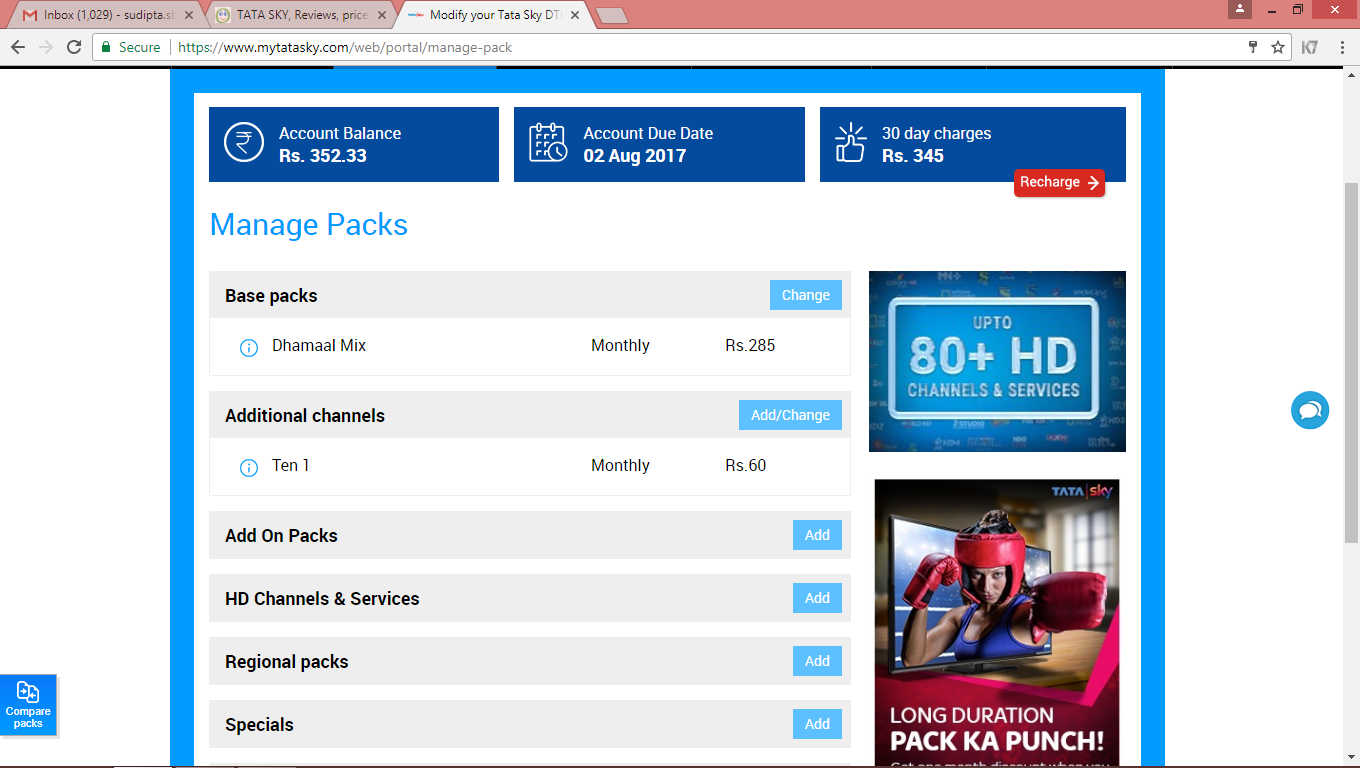Image resolution: width=1360 pixels, height=768 pixels.
Task: Click the URL address bar
Action: tap(700, 47)
